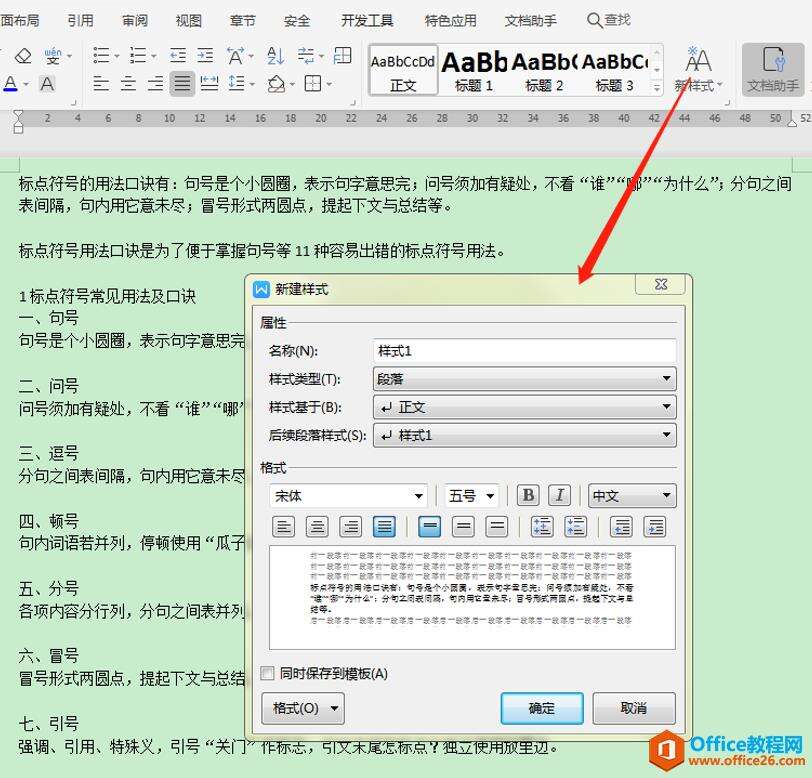Click the character shading A icon

pyautogui.click(x=47, y=83)
